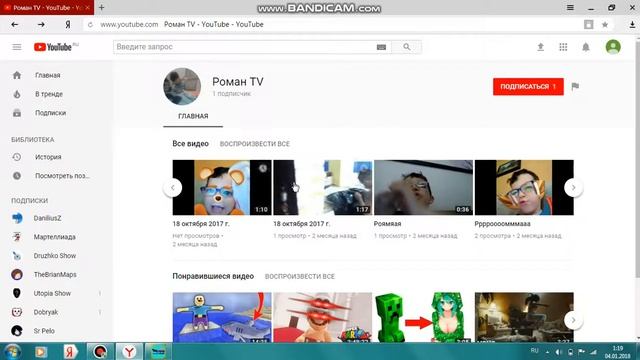Click the Роман TV channel avatar
640x360 pixels.
tap(182, 87)
